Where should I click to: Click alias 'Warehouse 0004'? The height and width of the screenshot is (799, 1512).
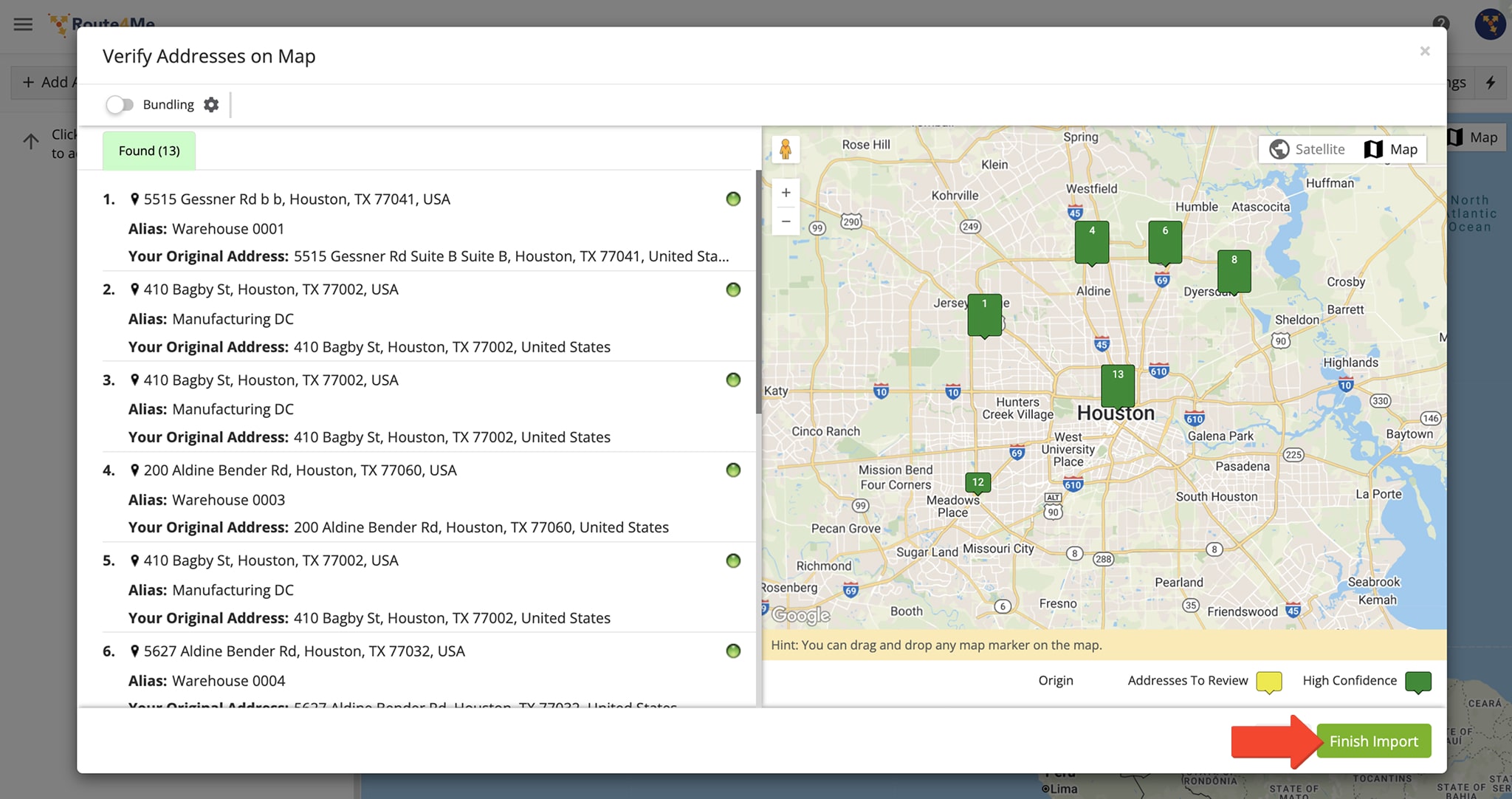[228, 681]
